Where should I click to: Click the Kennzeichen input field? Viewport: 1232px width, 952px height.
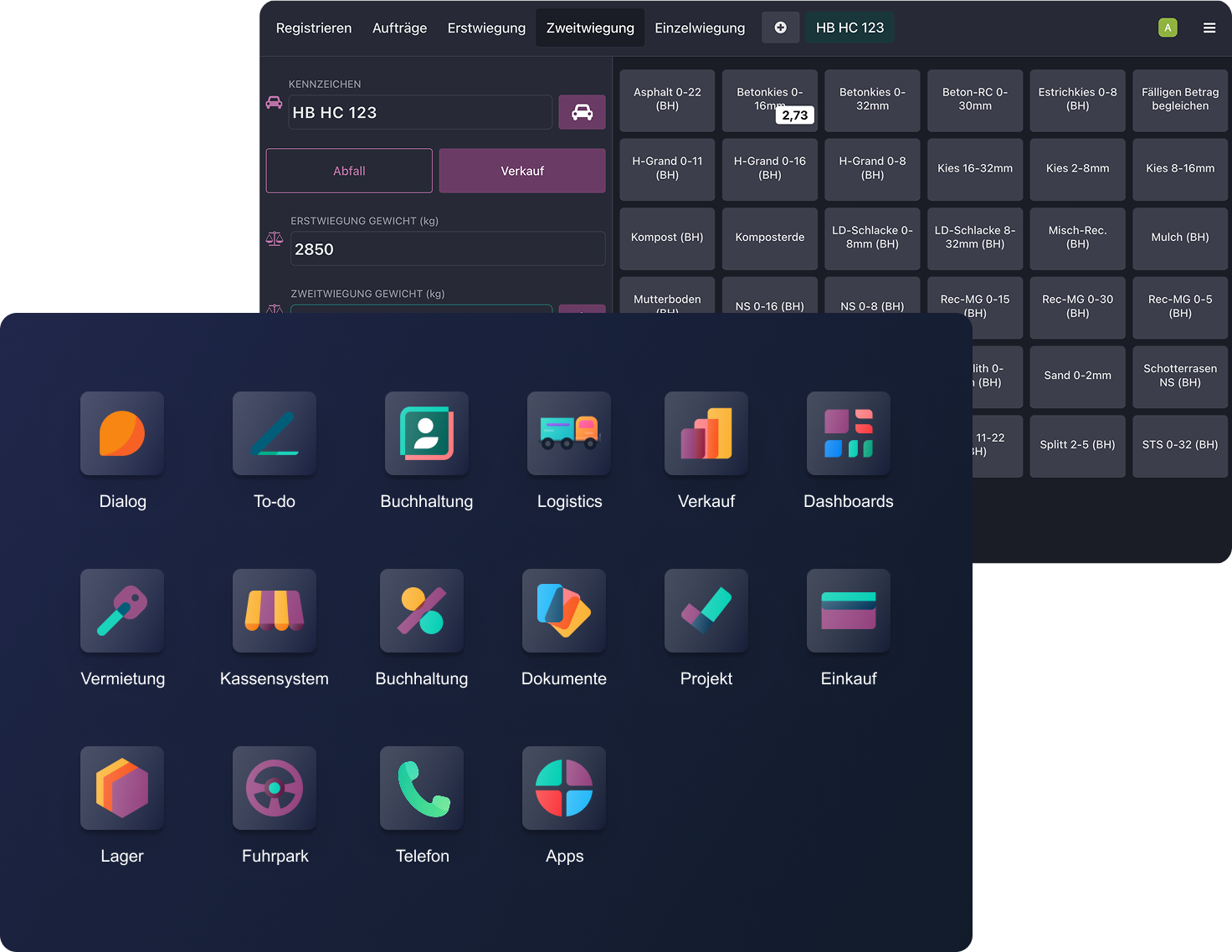(x=419, y=112)
